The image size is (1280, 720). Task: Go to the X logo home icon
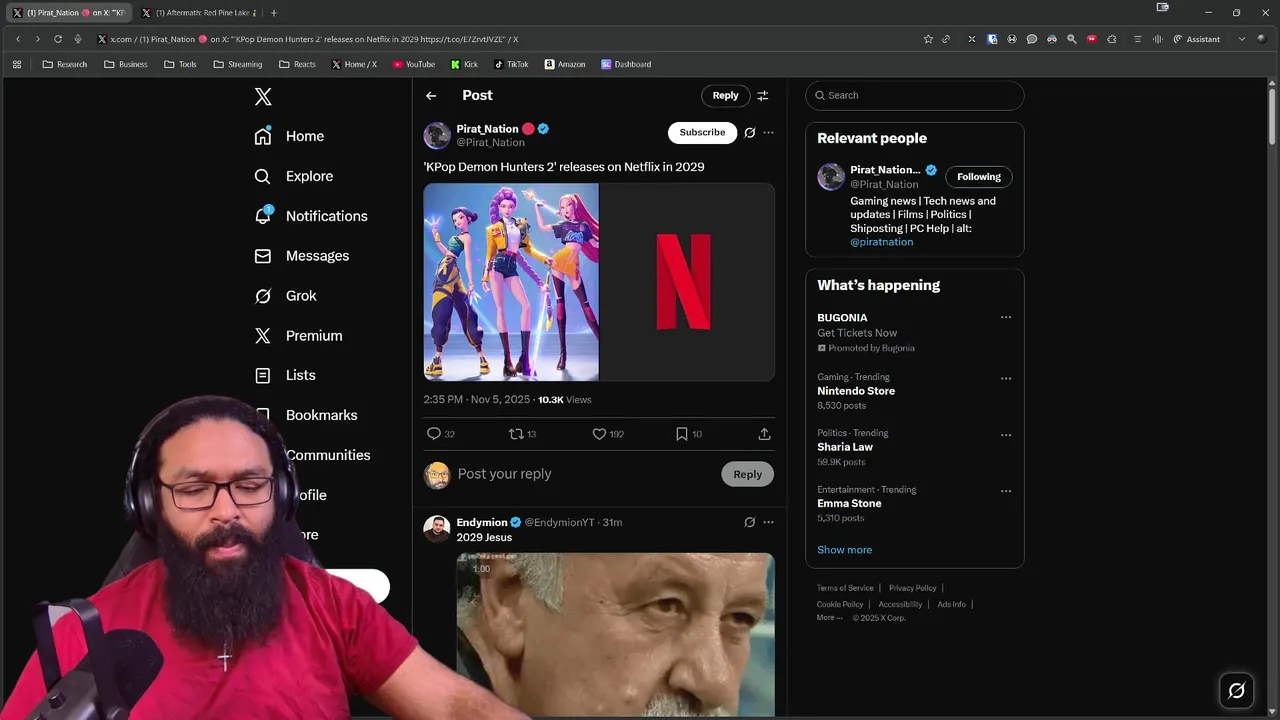click(x=263, y=97)
